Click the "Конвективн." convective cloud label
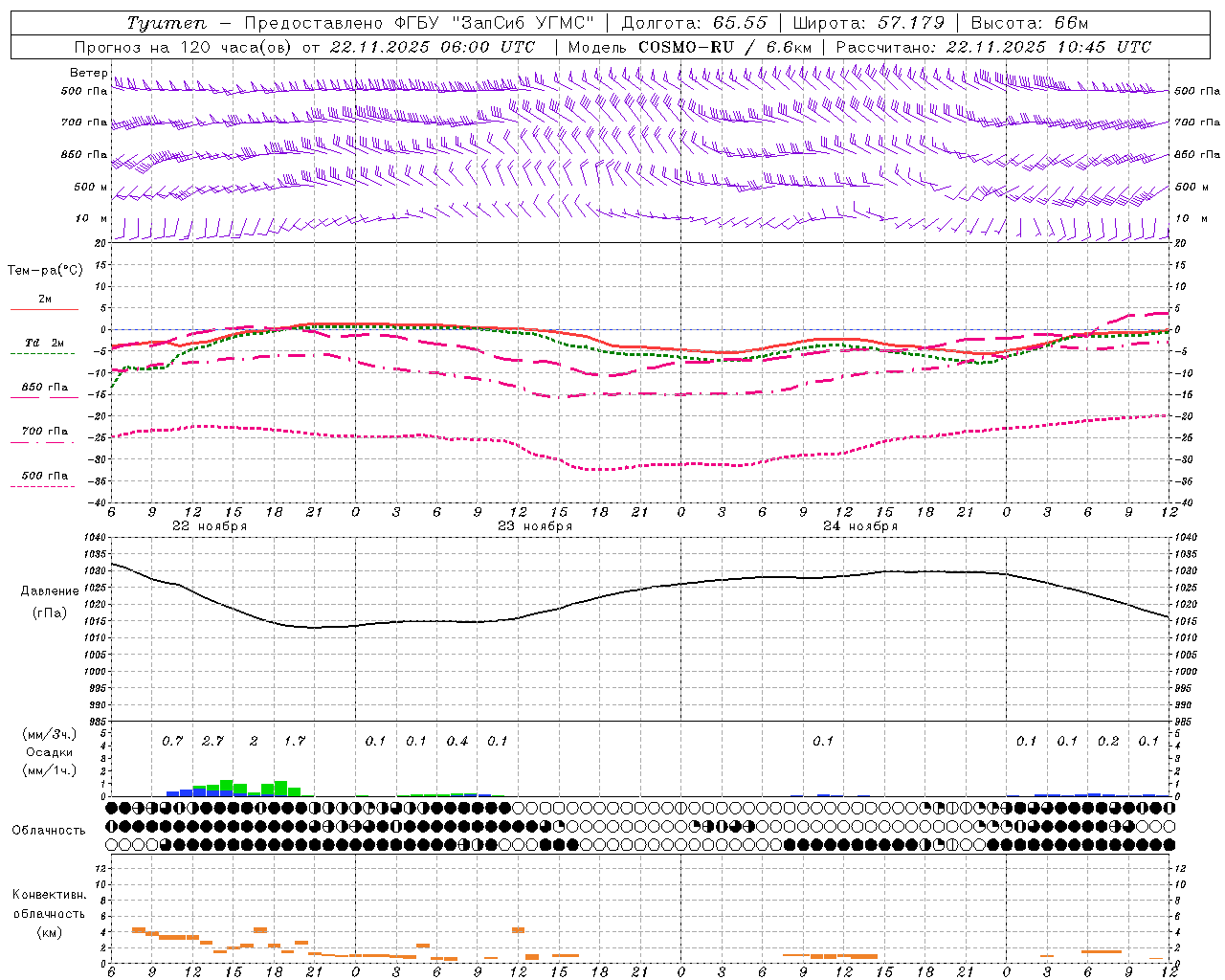 [x=50, y=895]
